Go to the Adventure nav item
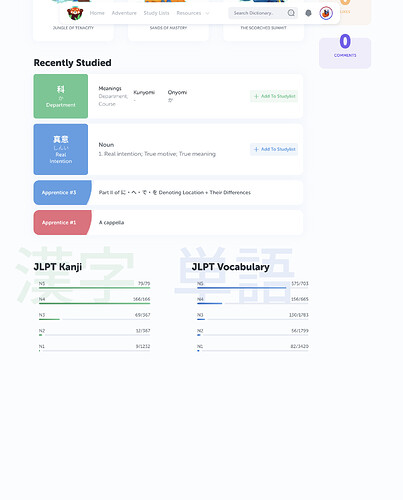The width and height of the screenshot is (403, 500). (124, 13)
